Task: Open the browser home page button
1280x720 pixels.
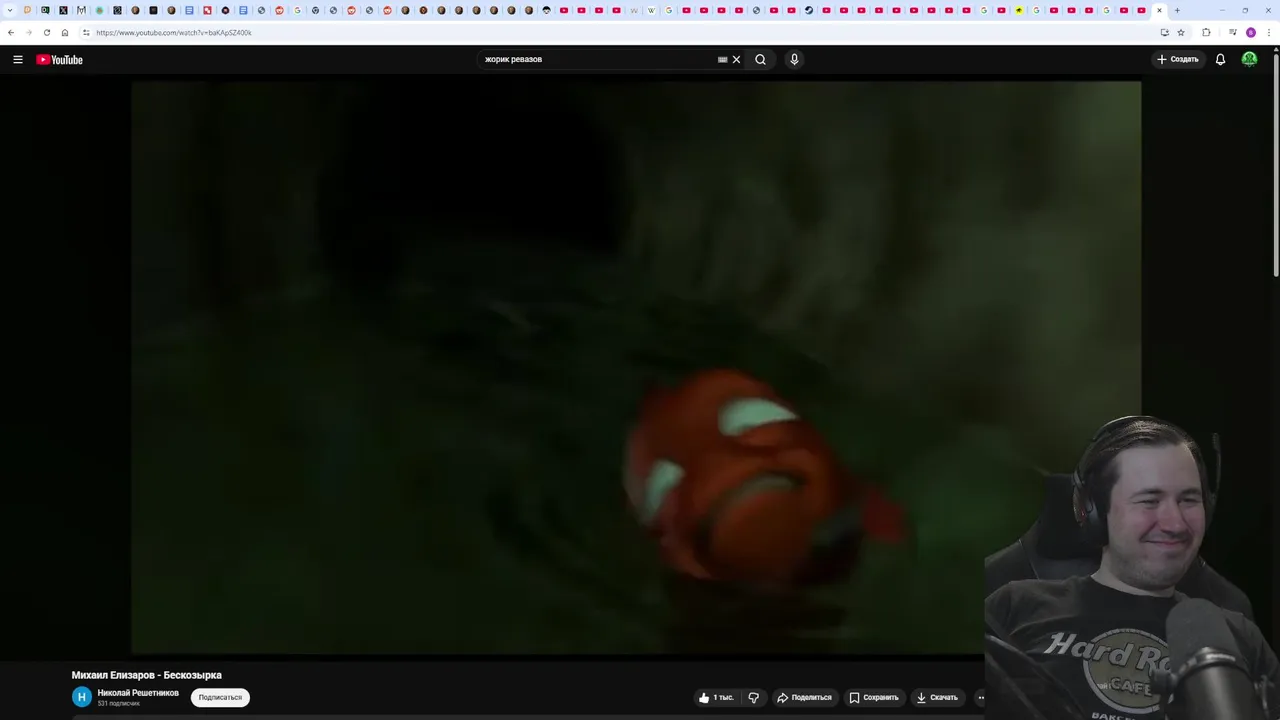Action: [x=65, y=33]
